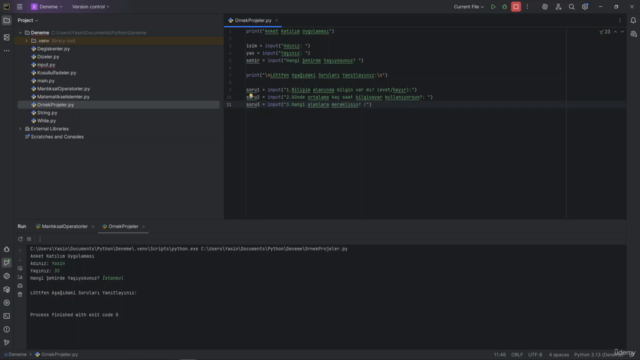Open the Structure tool window icon
The image size is (640, 360).
7,37
